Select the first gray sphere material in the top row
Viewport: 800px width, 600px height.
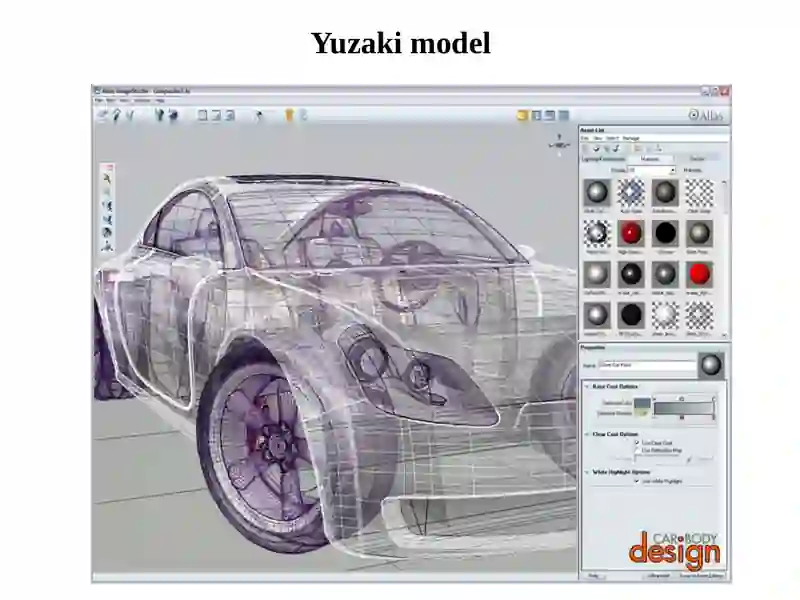596,192
